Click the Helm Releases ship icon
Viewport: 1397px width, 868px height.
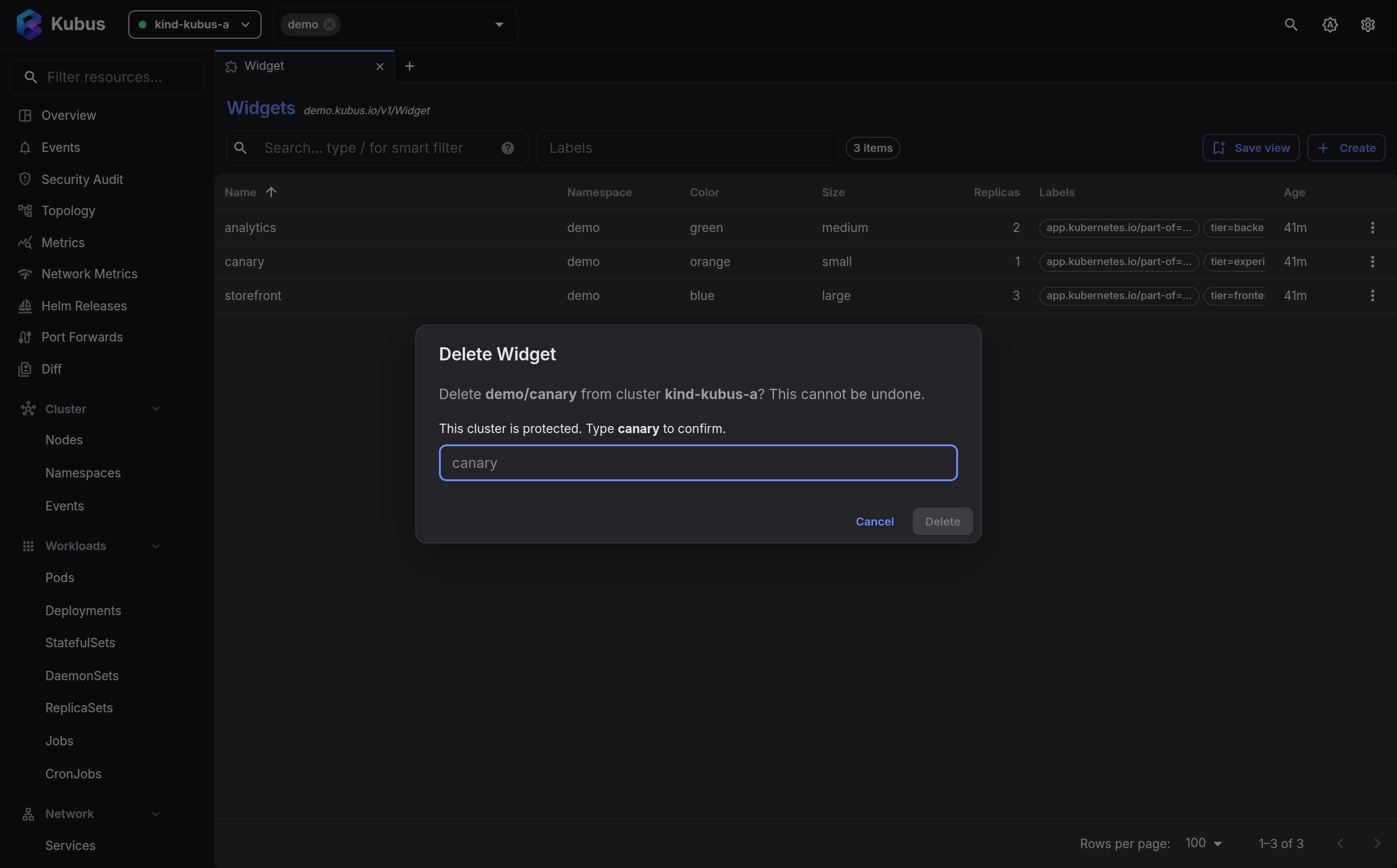(x=25, y=306)
